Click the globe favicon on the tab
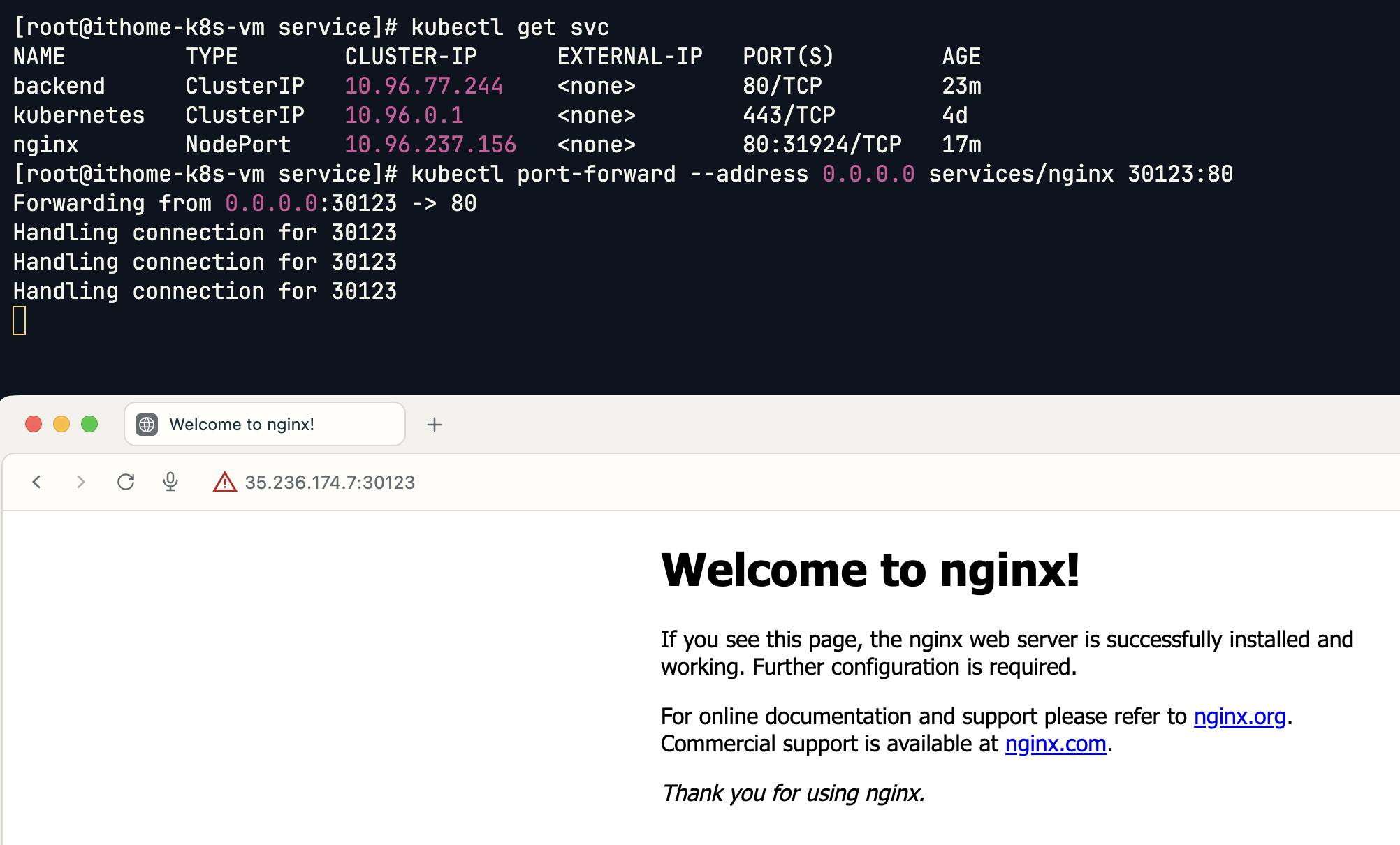This screenshot has height=845, width=1400. (x=147, y=425)
